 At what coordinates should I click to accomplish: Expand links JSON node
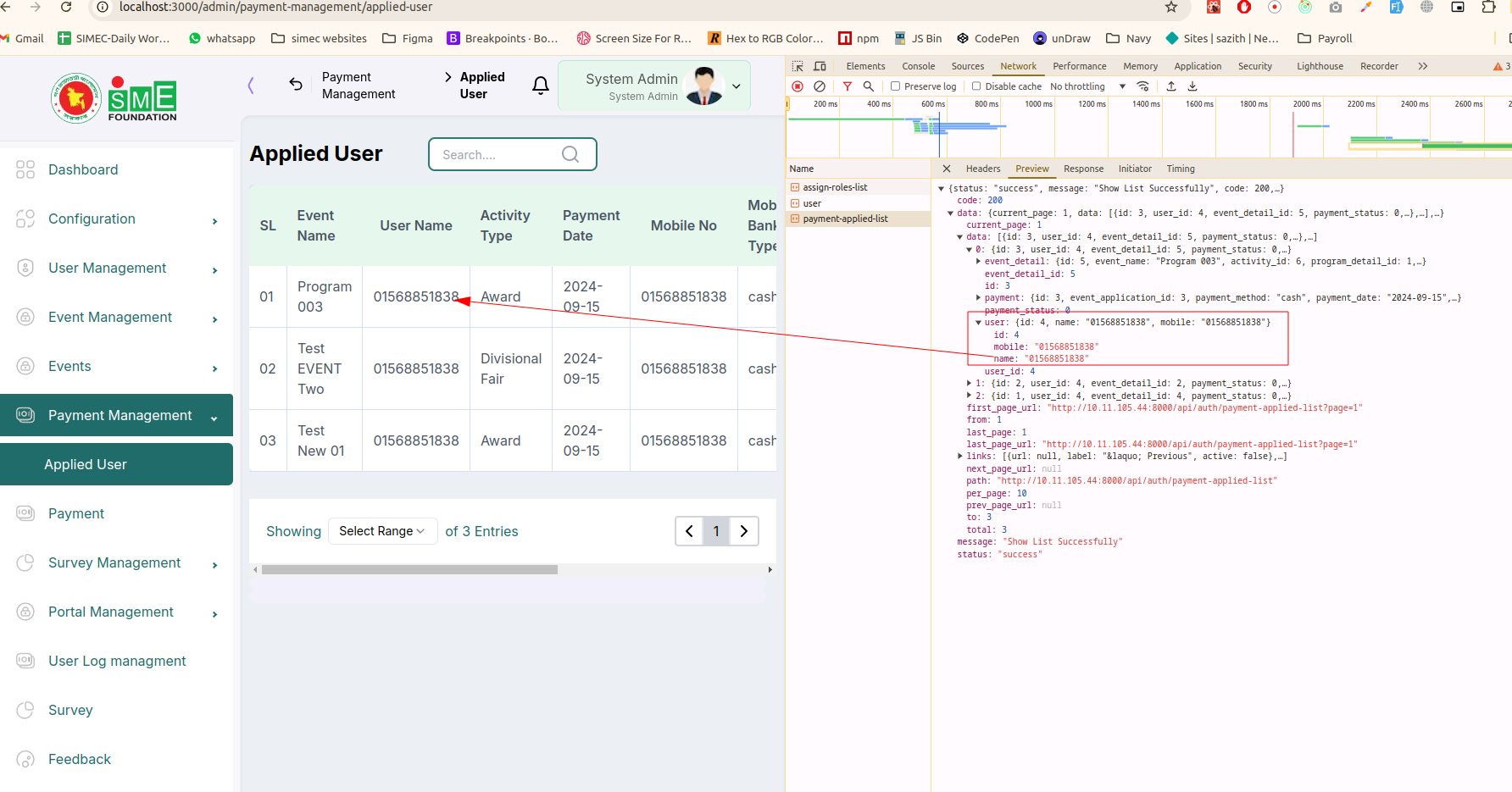coord(960,457)
